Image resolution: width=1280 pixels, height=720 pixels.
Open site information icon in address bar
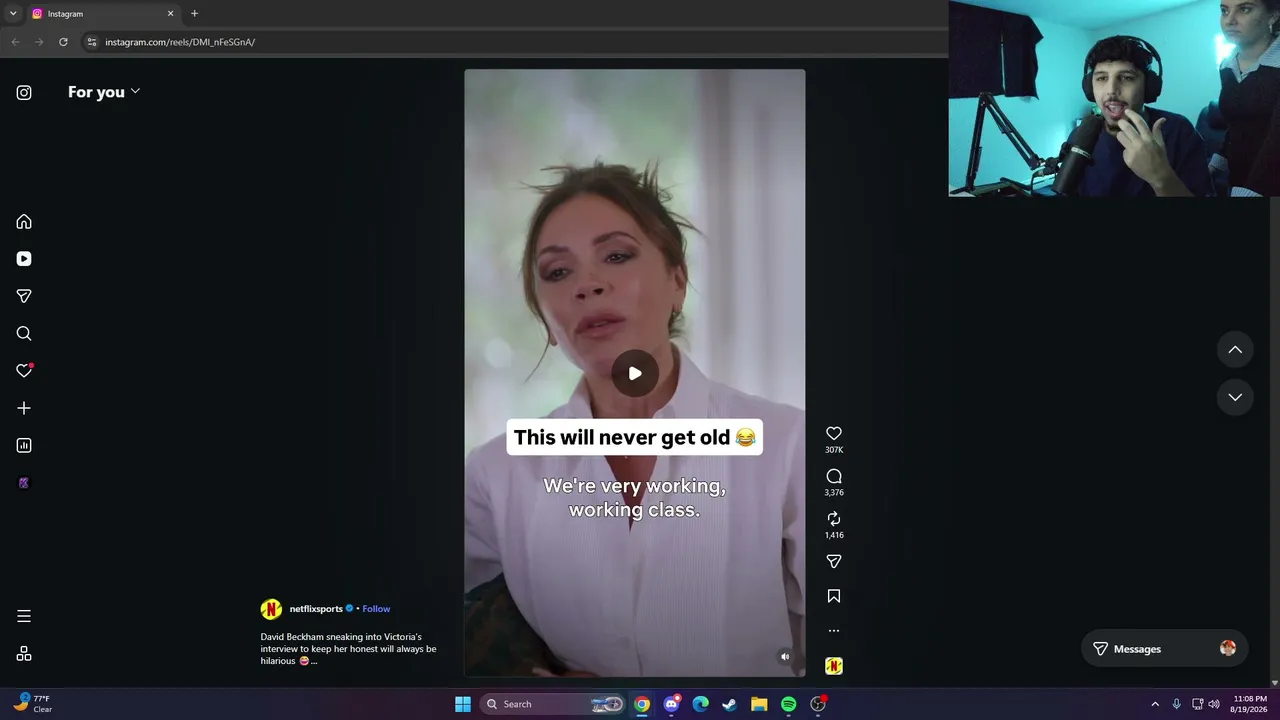point(91,42)
